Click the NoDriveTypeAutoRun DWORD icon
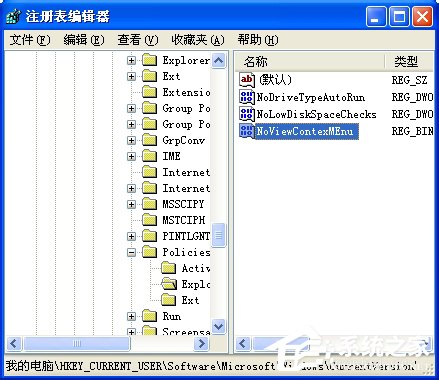The image size is (439, 380). coord(247,97)
